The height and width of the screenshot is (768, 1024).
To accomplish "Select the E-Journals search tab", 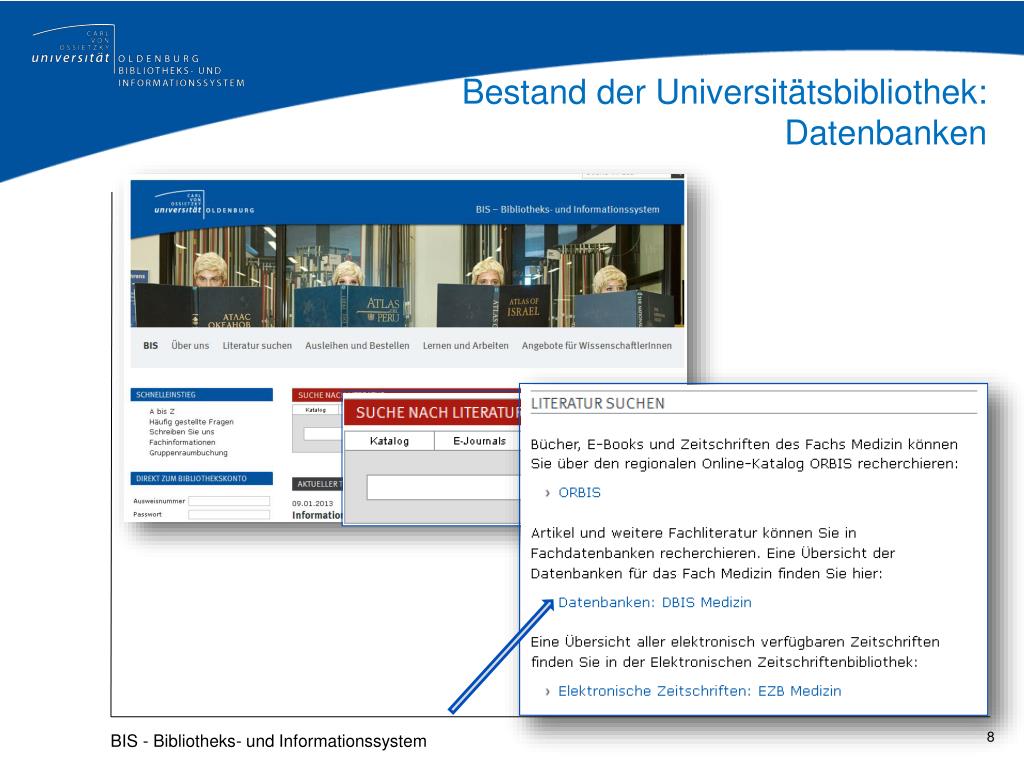I will pyautogui.click(x=479, y=441).
